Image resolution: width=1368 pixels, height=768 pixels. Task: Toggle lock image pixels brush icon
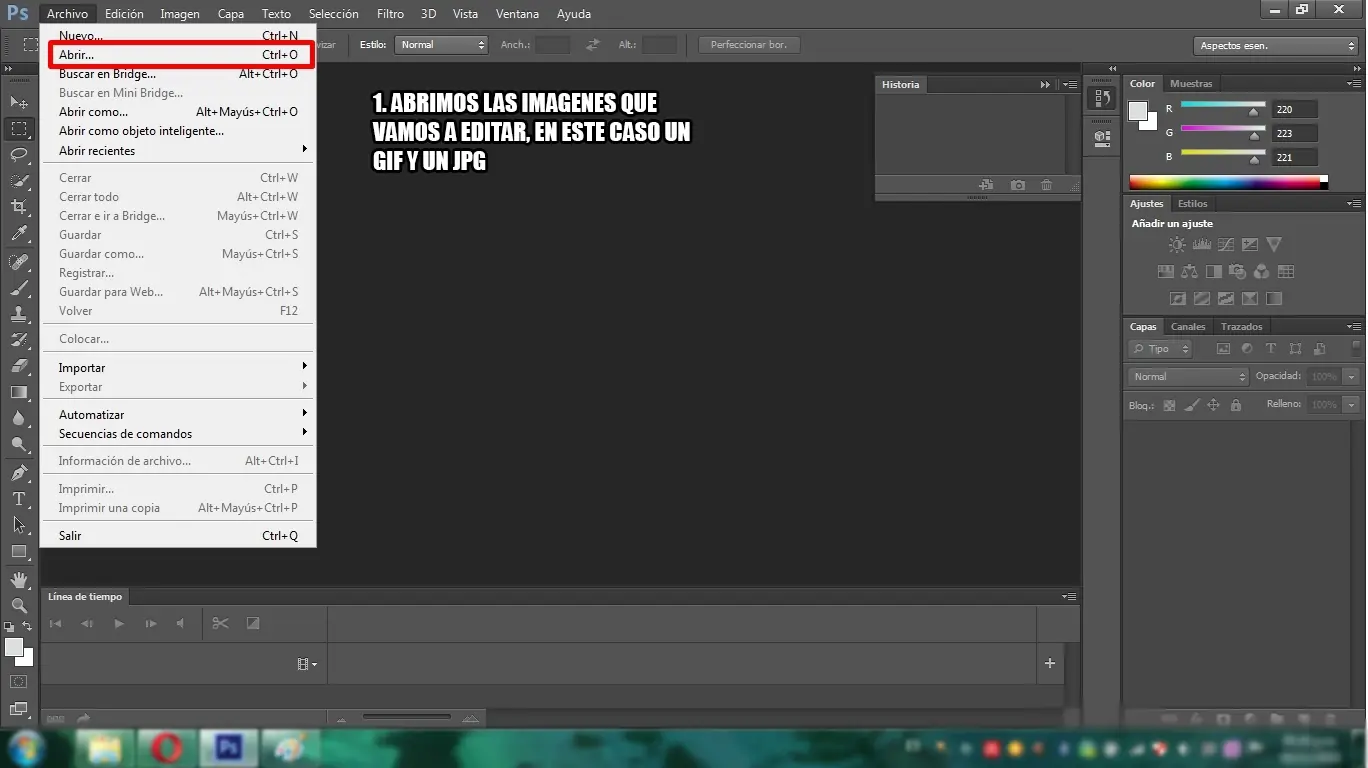(1191, 405)
